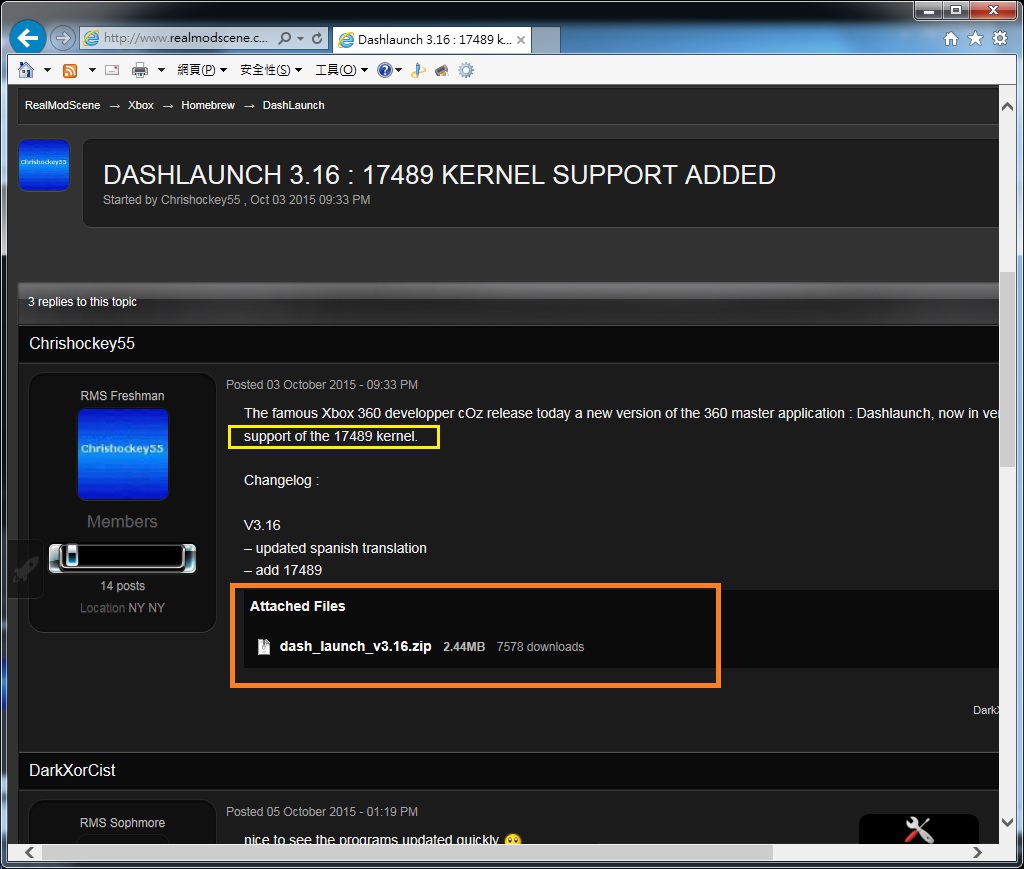The width and height of the screenshot is (1024, 869).
Task: Click the 'Posted 03 October 2015 - 09:33 PM' text
Action: click(x=322, y=385)
